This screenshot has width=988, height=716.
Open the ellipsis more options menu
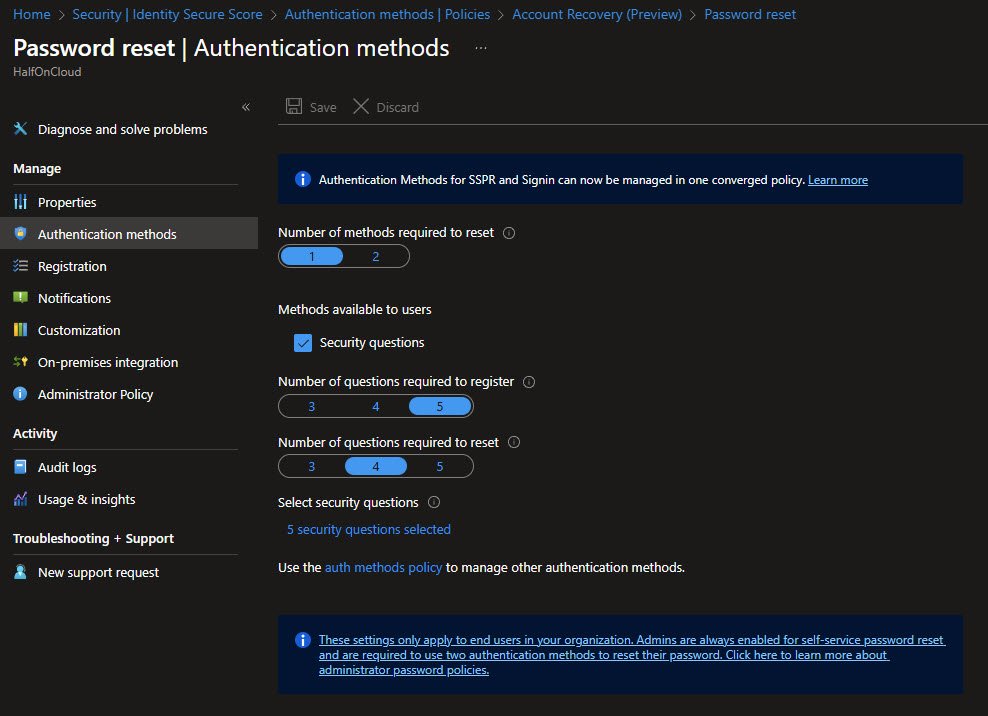click(x=481, y=48)
